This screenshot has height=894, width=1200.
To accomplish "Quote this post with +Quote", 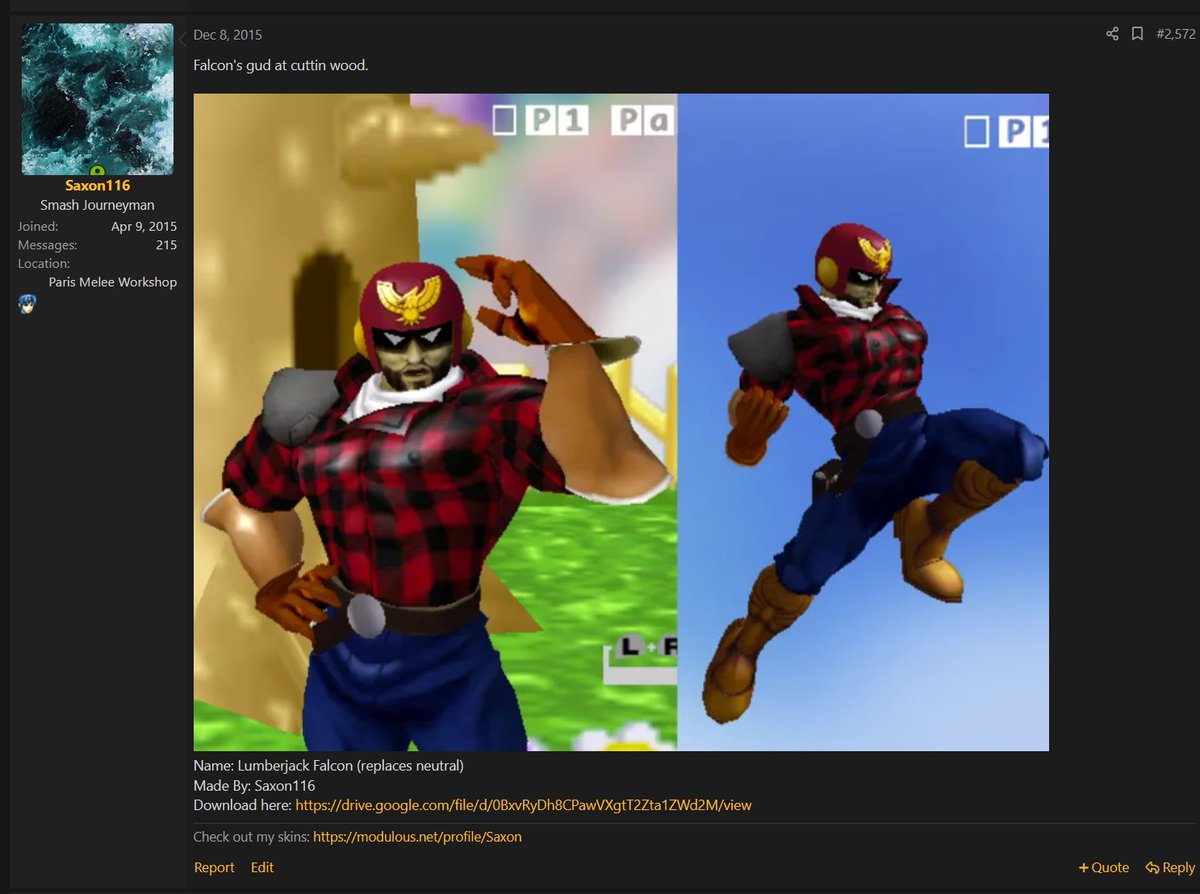I will 1104,868.
